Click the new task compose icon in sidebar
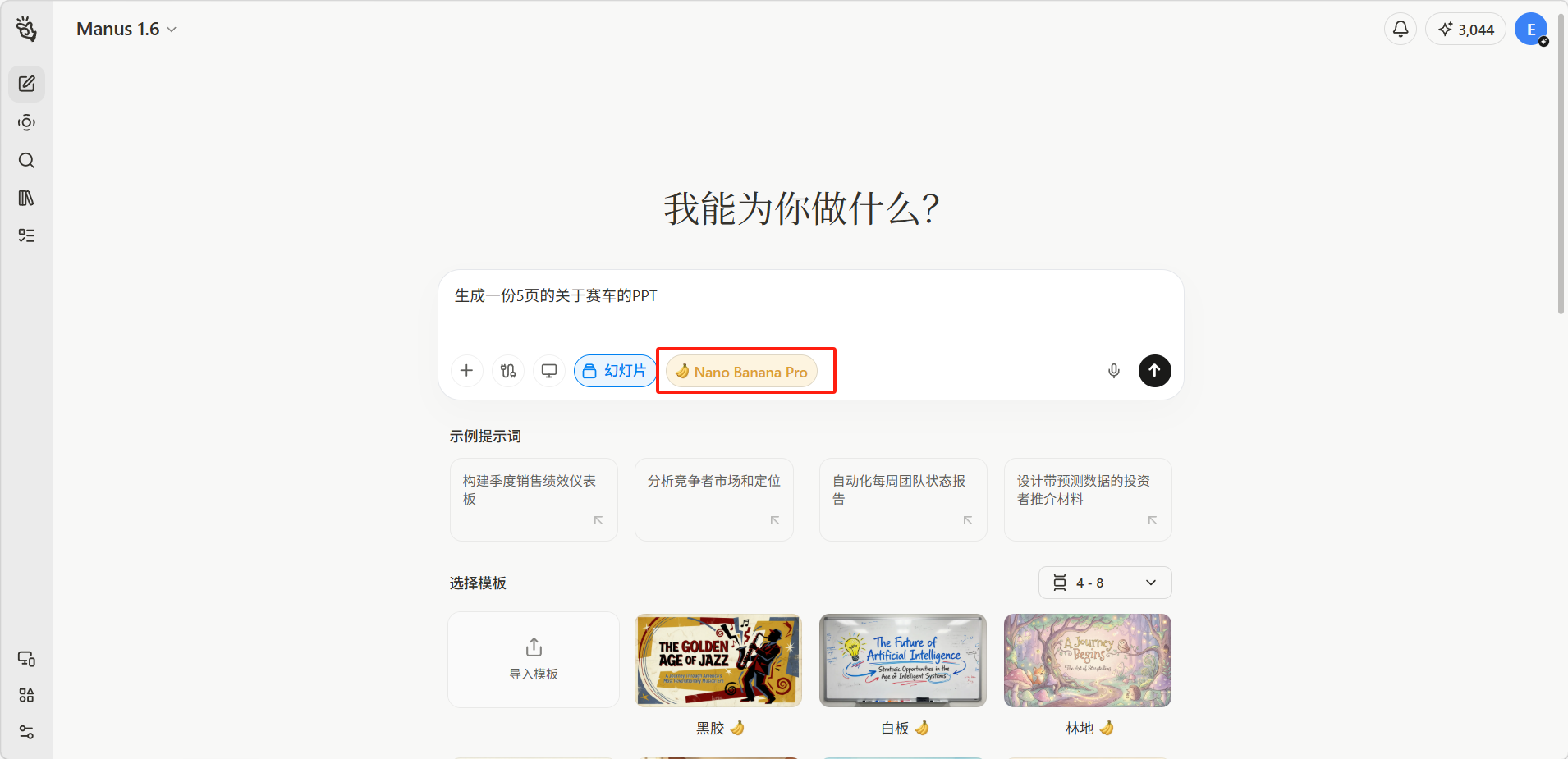Viewport: 1568px width, 759px height. pos(26,84)
